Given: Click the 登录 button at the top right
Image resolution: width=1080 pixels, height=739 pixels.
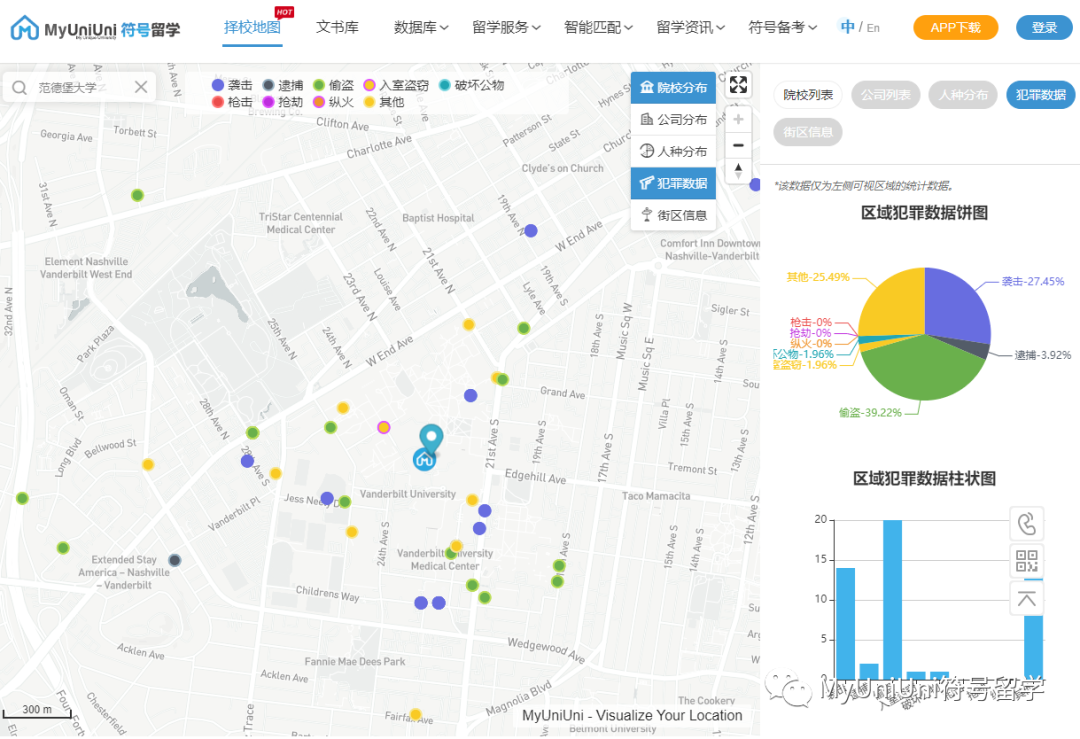Looking at the screenshot, I should click(1043, 27).
